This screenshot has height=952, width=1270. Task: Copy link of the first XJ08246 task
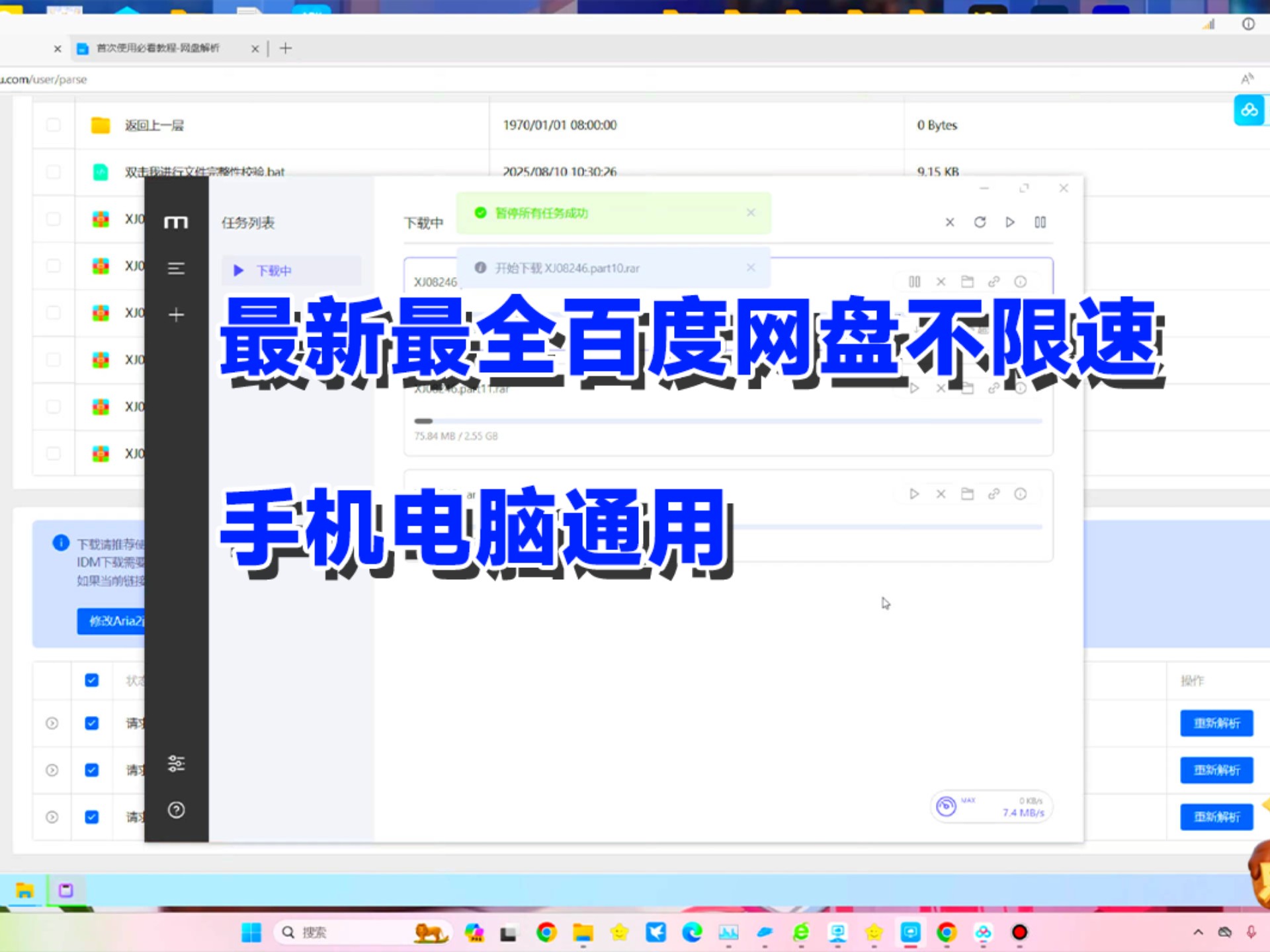click(x=994, y=282)
